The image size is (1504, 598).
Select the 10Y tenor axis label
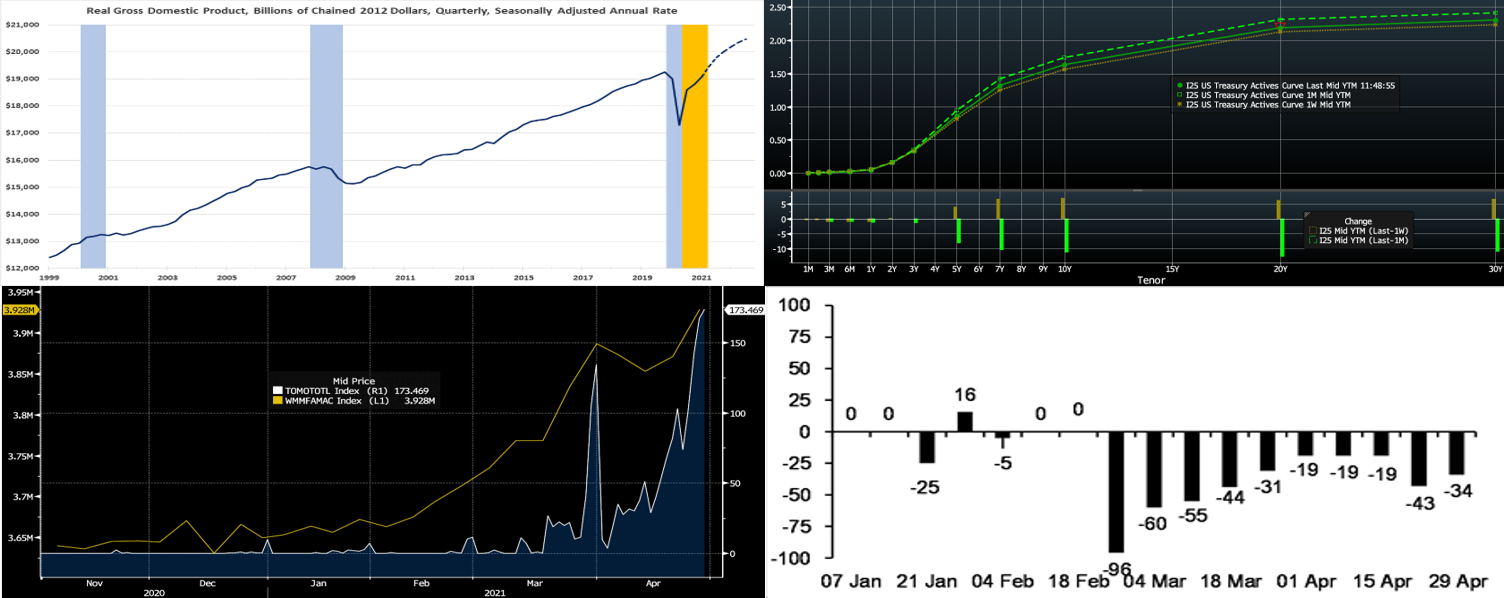point(1064,270)
